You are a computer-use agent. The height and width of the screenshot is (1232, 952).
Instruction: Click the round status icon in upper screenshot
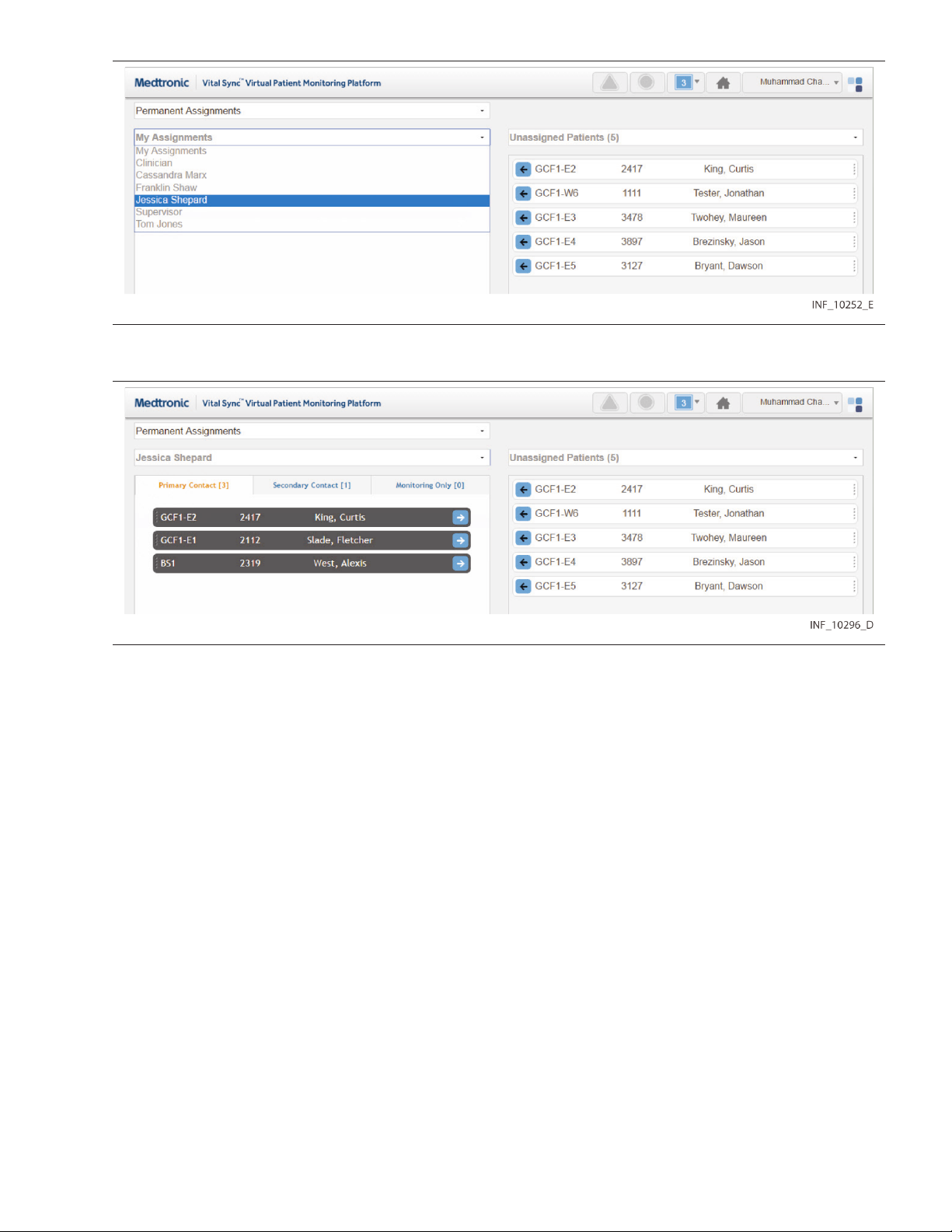tap(647, 82)
